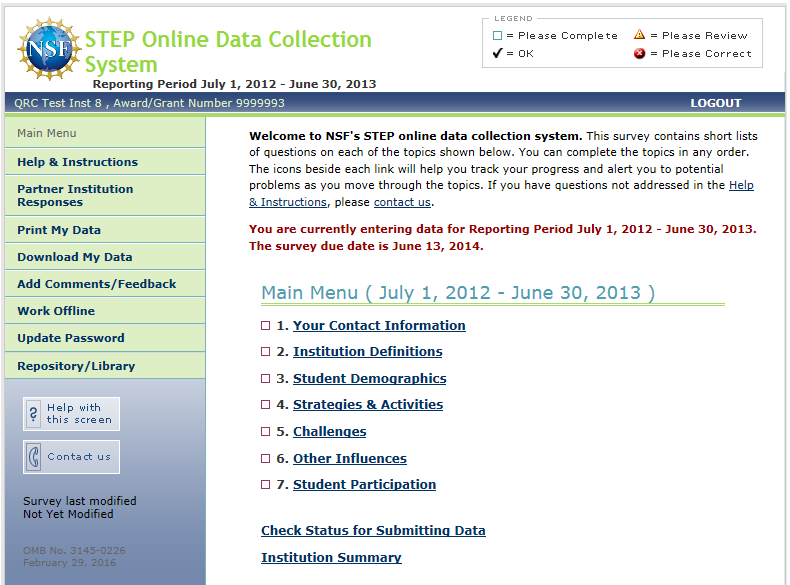Open Repository/Library
The width and height of the screenshot is (790, 585).
(105, 366)
